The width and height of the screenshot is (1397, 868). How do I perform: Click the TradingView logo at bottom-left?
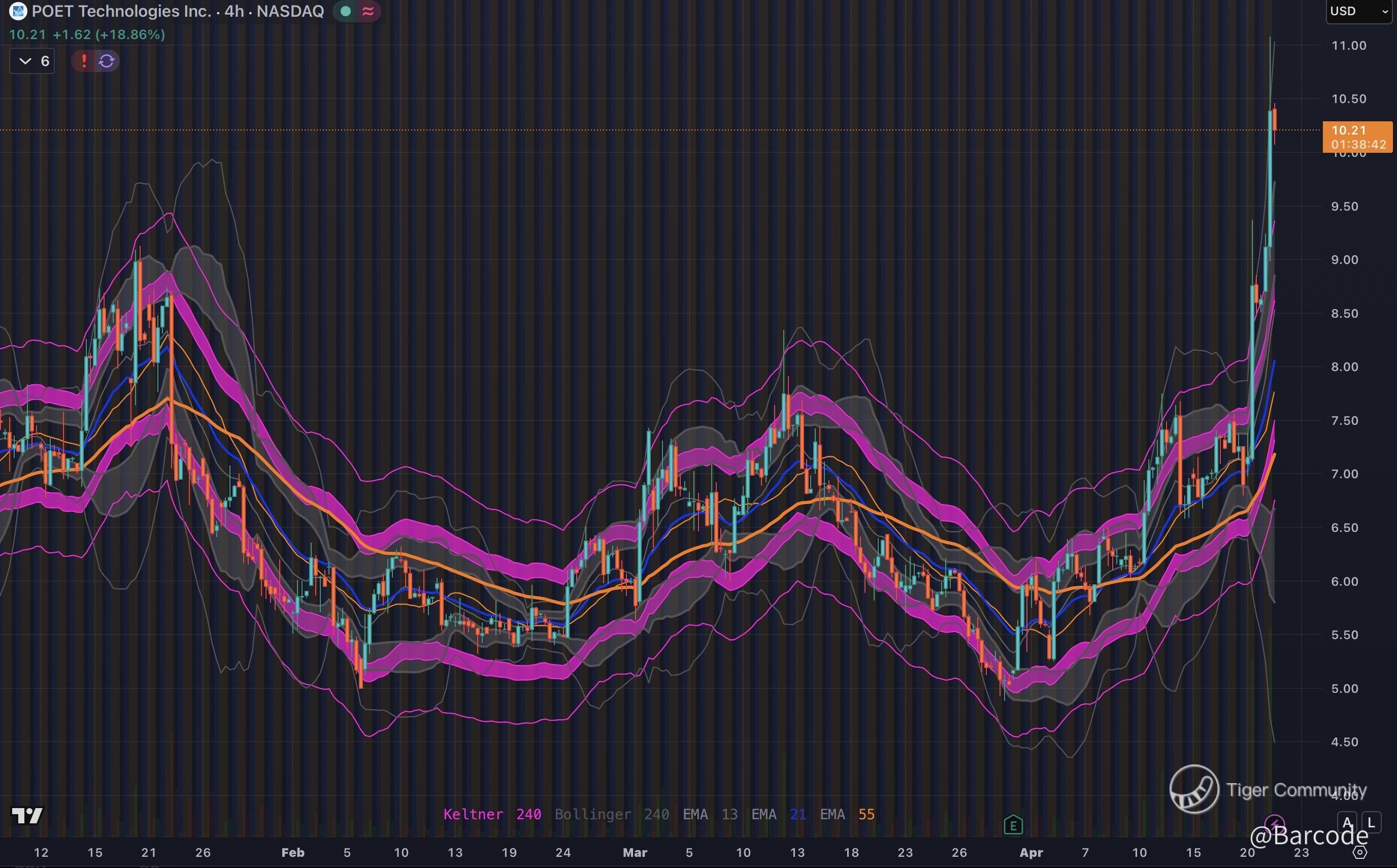pyautogui.click(x=27, y=815)
